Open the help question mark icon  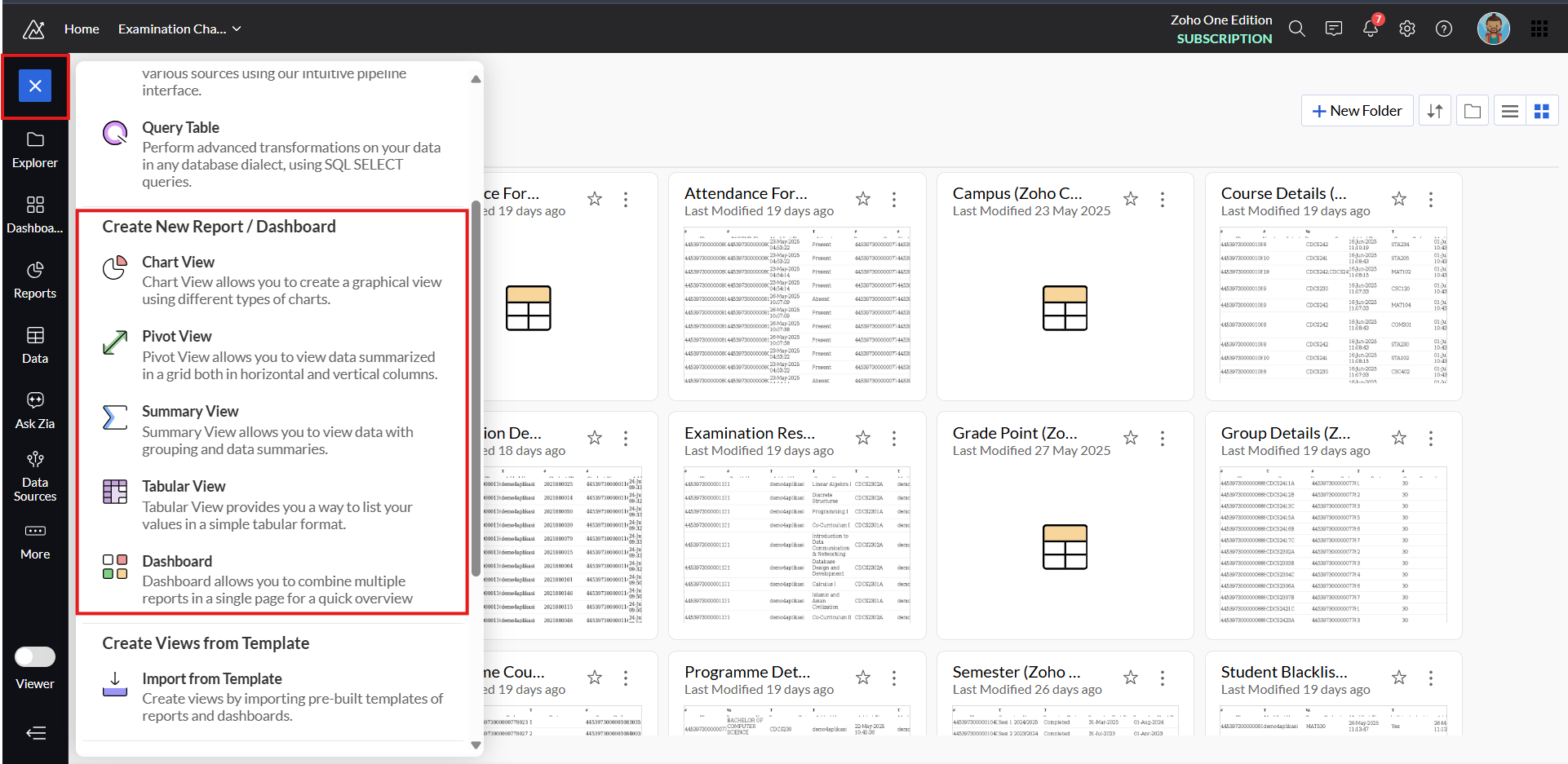(x=1444, y=29)
